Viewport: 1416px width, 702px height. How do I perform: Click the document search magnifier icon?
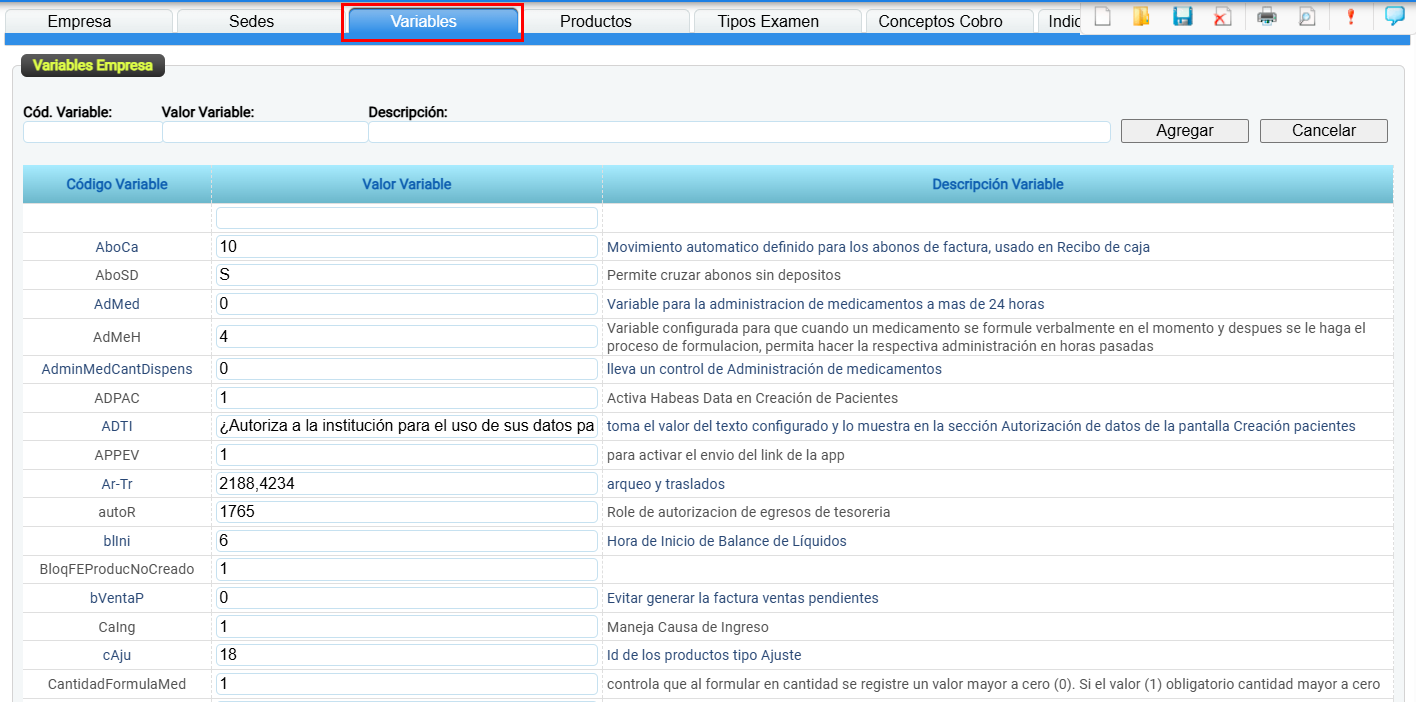point(1307,16)
